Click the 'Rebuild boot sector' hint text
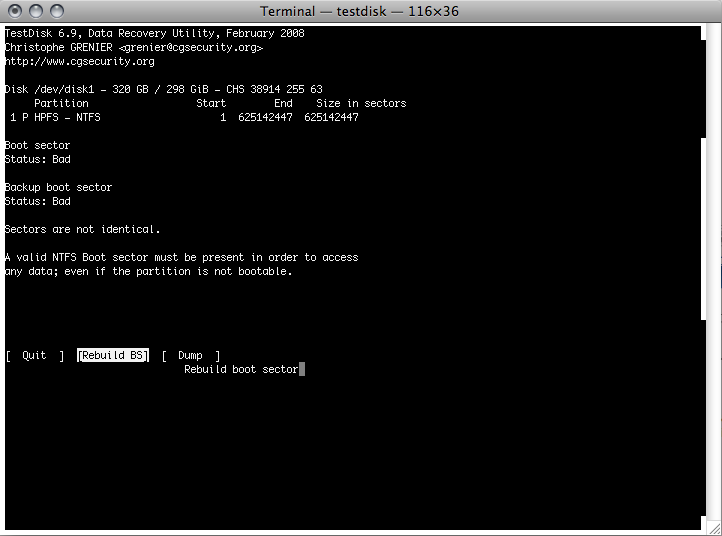Image resolution: width=722 pixels, height=536 pixels. pyautogui.click(x=241, y=369)
